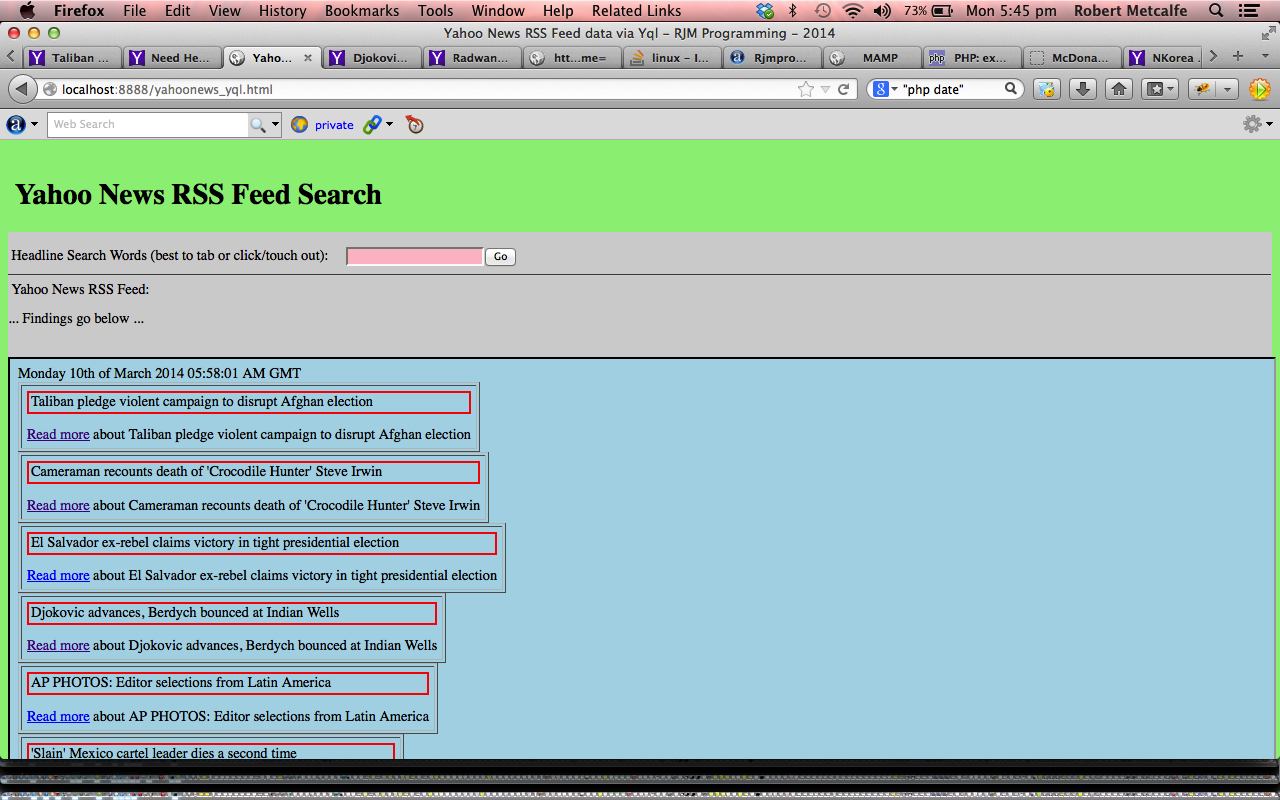
Task: Expand the chain link icon dropdown arrow
Action: click(x=389, y=124)
